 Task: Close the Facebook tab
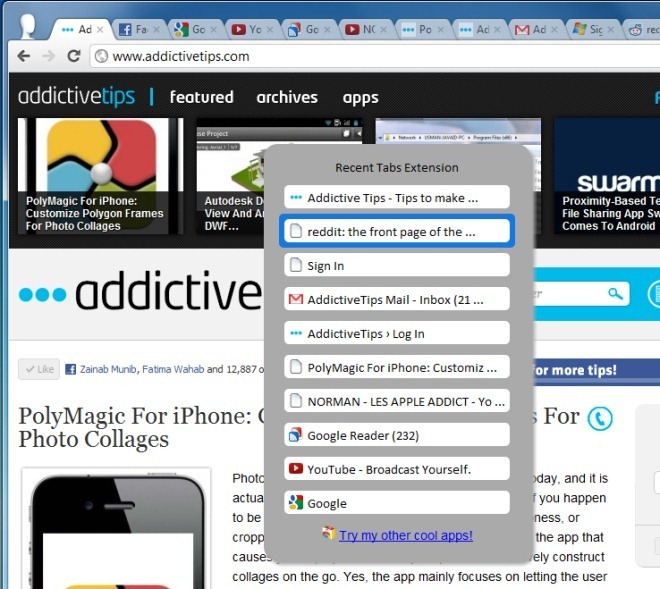coord(156,29)
